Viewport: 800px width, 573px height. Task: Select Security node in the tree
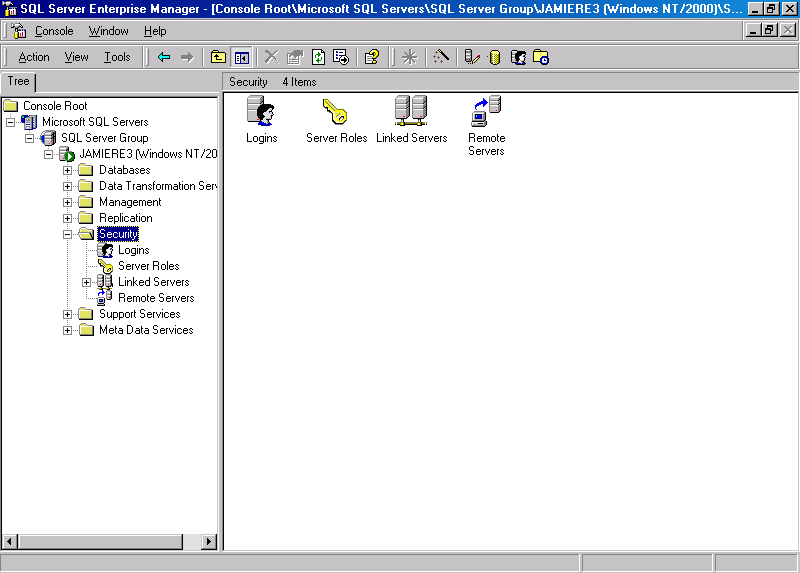(x=118, y=234)
